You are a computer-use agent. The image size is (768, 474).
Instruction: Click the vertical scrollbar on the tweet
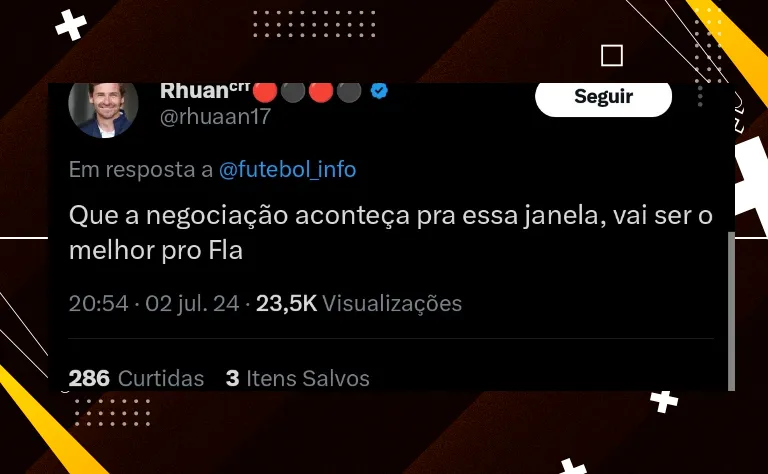pyautogui.click(x=731, y=311)
